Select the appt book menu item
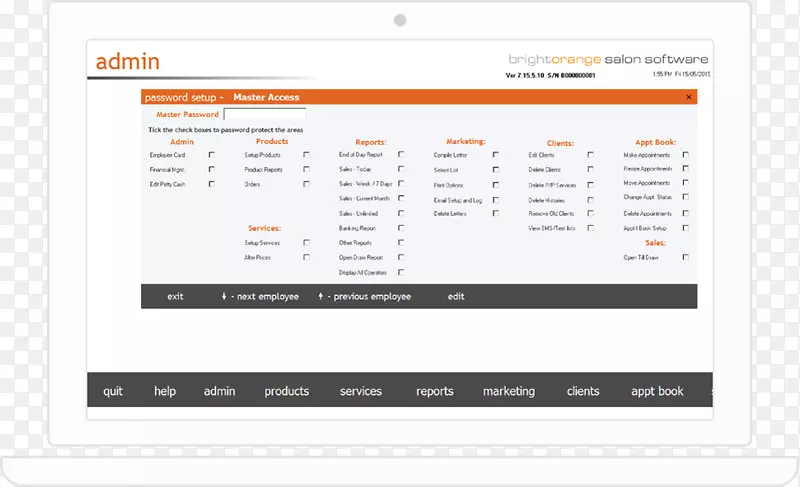 [x=657, y=391]
